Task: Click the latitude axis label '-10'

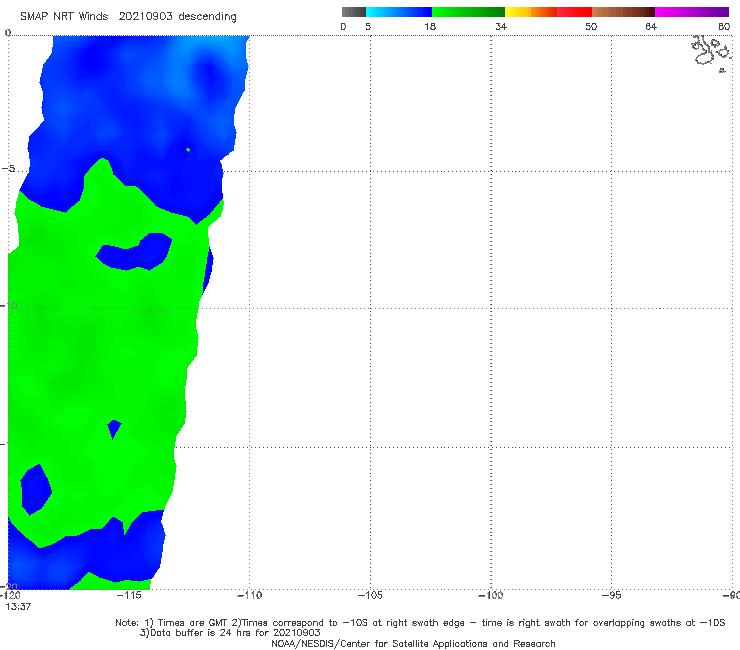Action: tap(8, 306)
